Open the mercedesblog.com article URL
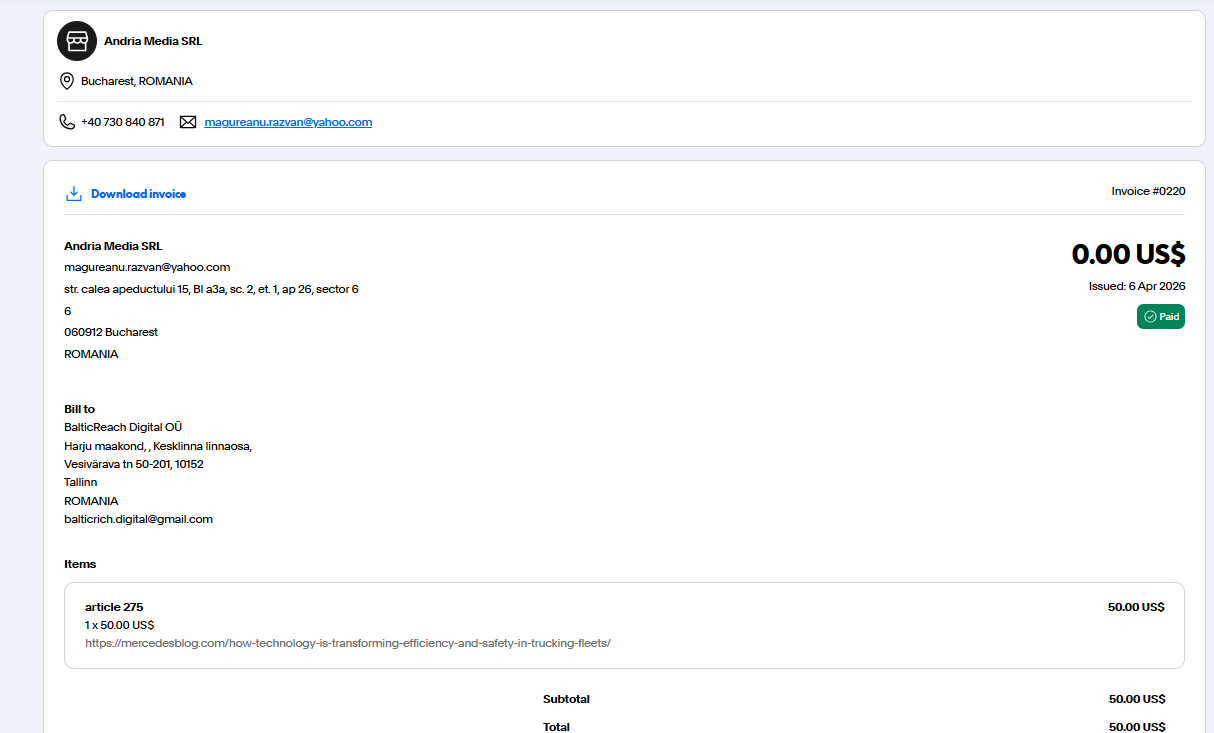The image size is (1214, 733). [x=347, y=643]
